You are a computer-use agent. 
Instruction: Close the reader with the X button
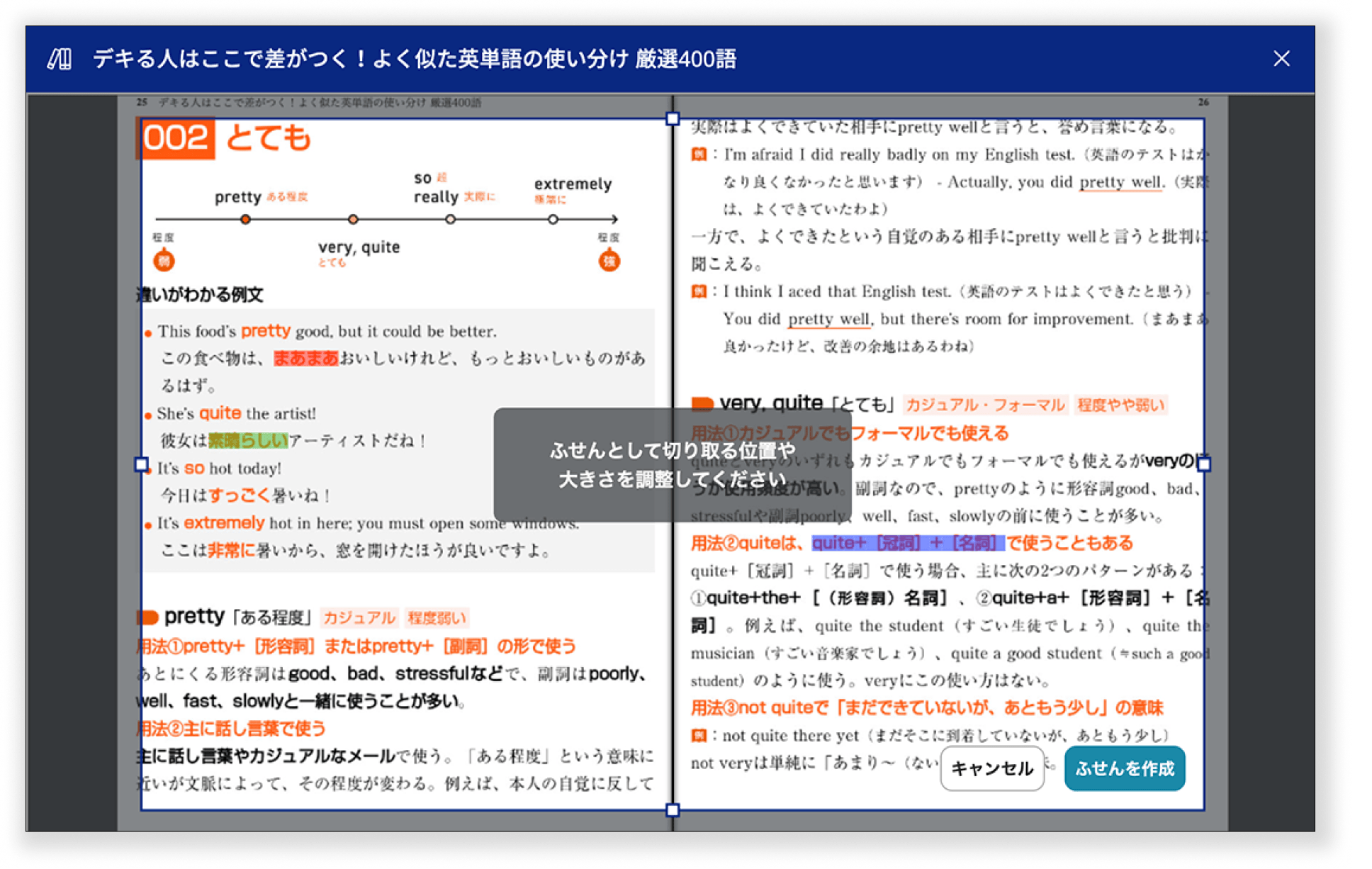coord(1281,59)
